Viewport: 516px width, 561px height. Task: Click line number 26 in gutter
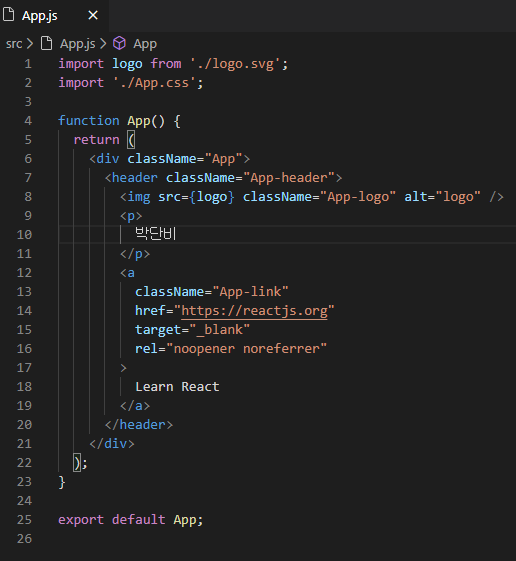24,538
